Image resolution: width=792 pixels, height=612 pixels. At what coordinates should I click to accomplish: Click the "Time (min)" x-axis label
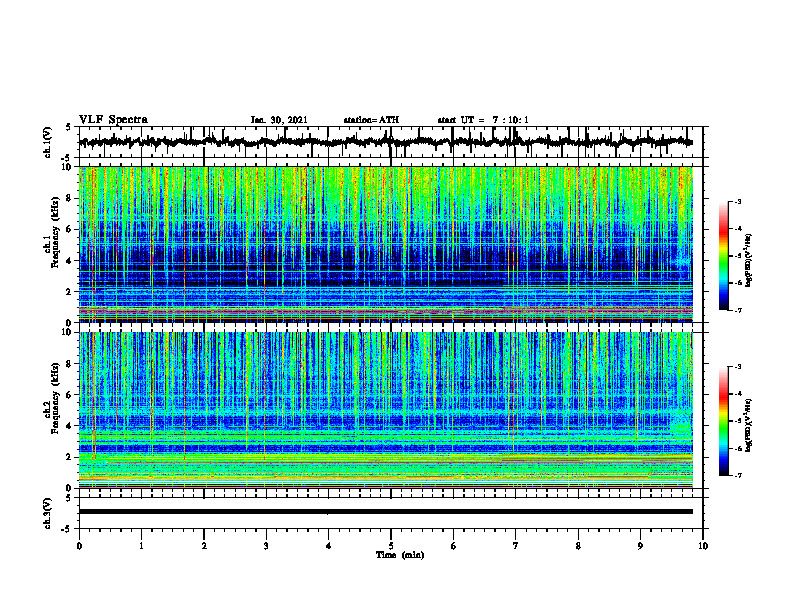[x=400, y=555]
